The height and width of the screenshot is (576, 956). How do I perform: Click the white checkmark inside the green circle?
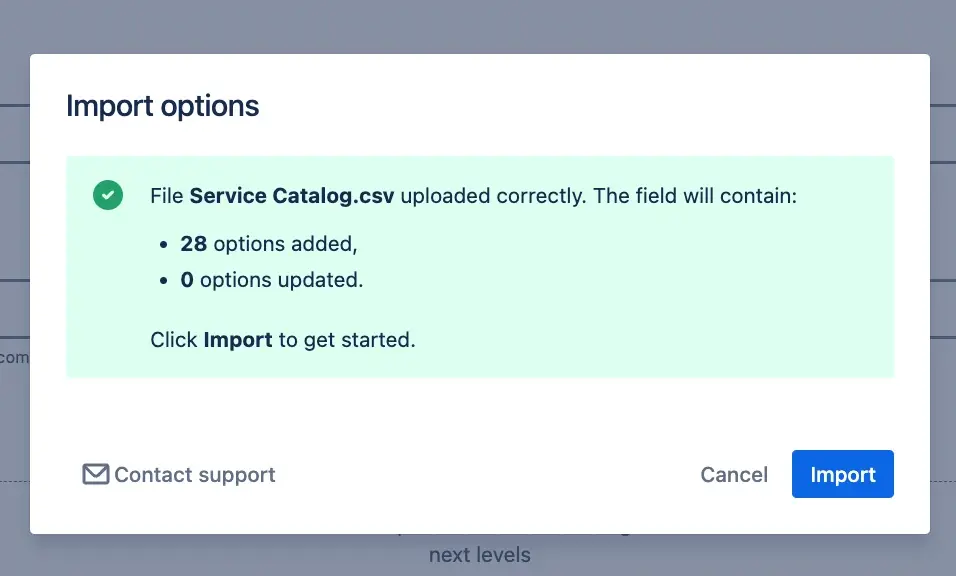pyautogui.click(x=107, y=195)
